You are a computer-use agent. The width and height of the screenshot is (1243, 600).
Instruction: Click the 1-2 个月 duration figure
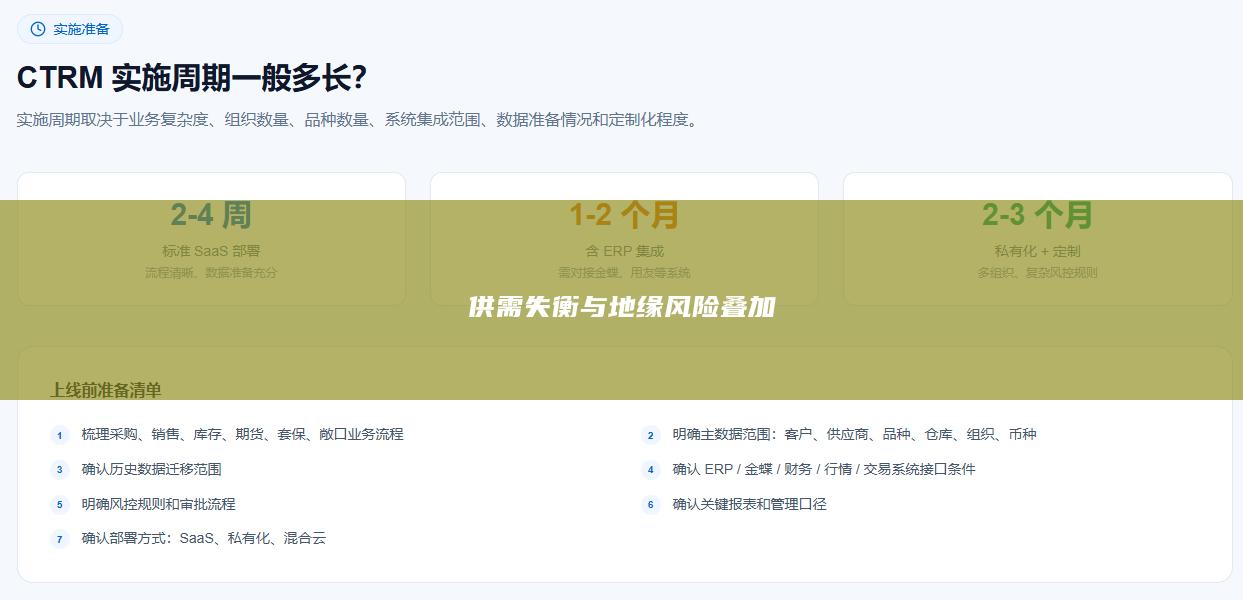(624, 215)
